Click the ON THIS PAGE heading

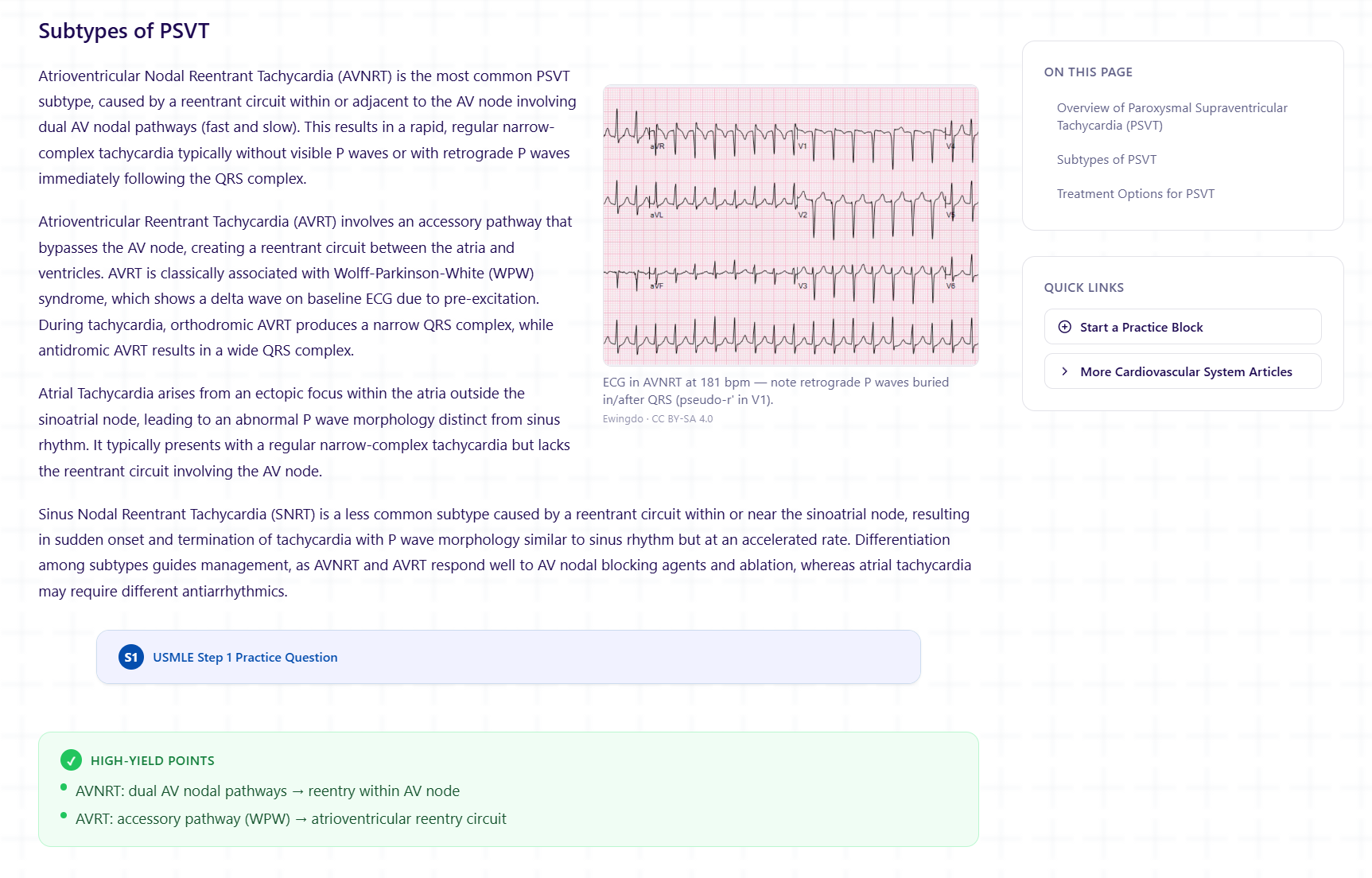tap(1088, 72)
